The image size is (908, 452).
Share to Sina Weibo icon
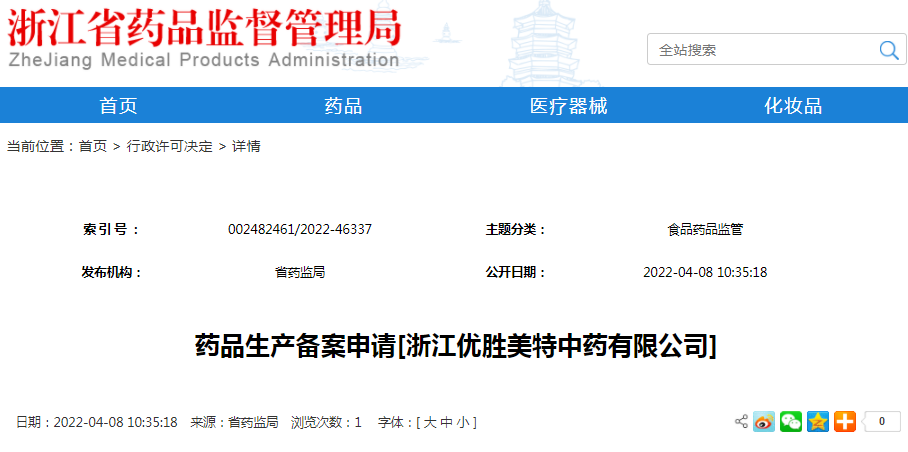pyautogui.click(x=764, y=421)
